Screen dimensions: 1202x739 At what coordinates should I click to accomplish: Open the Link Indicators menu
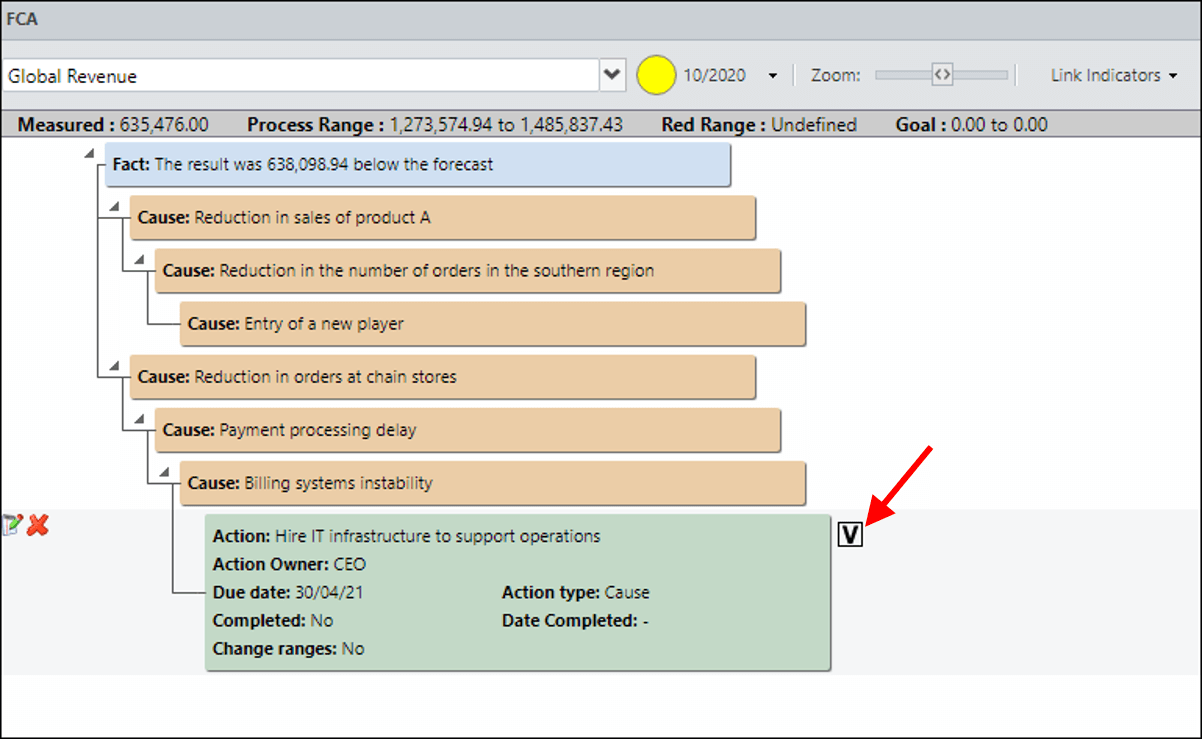[1114, 75]
